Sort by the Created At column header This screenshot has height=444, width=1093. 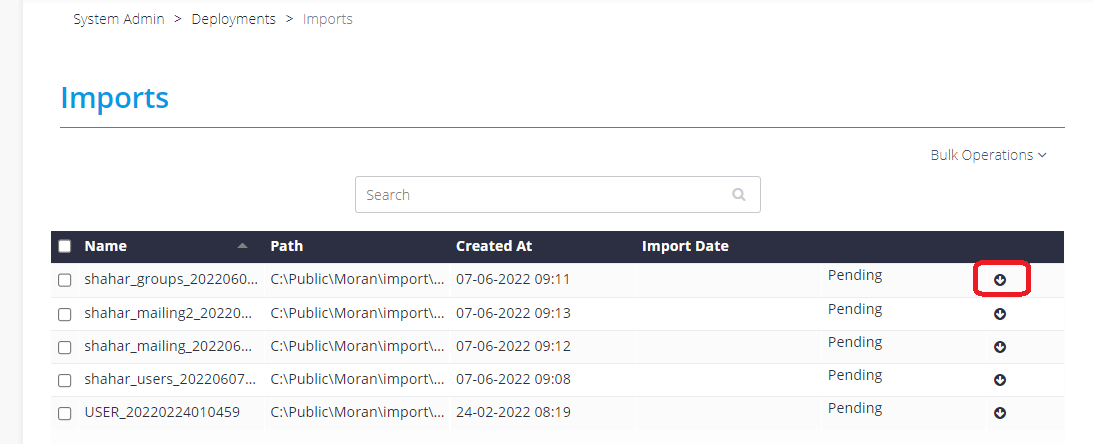pyautogui.click(x=494, y=246)
